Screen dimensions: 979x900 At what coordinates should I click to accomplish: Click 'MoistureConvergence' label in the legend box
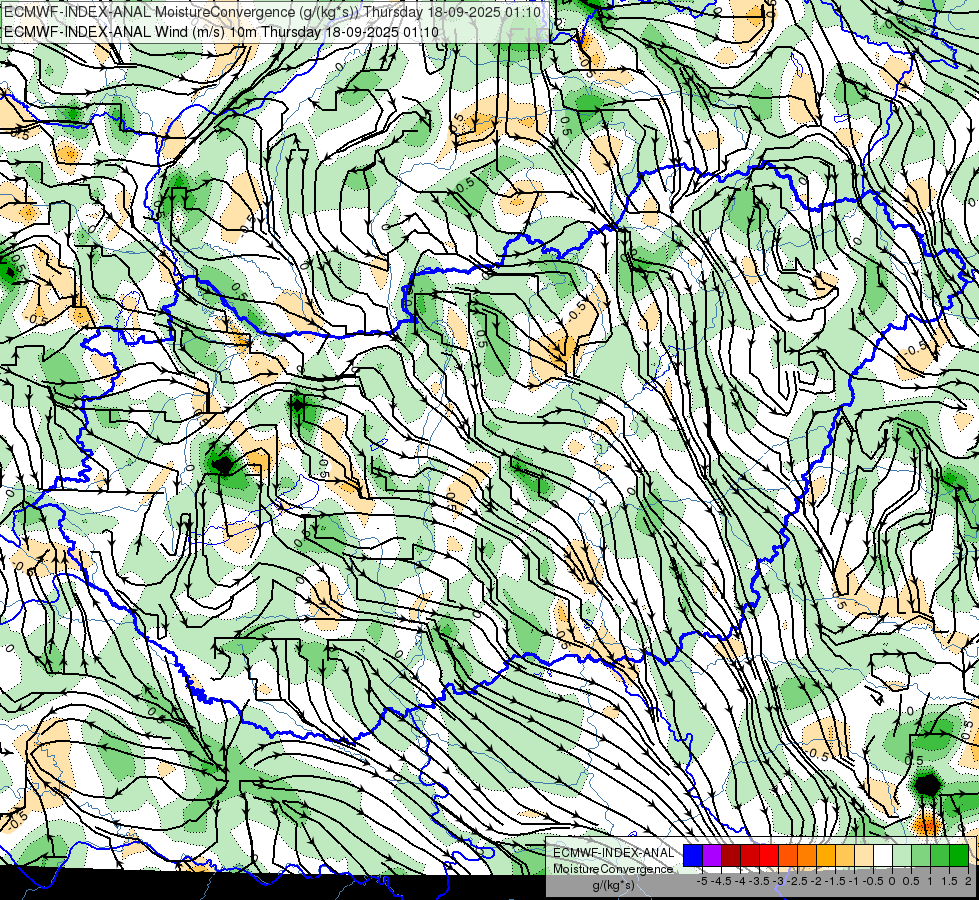coord(613,869)
